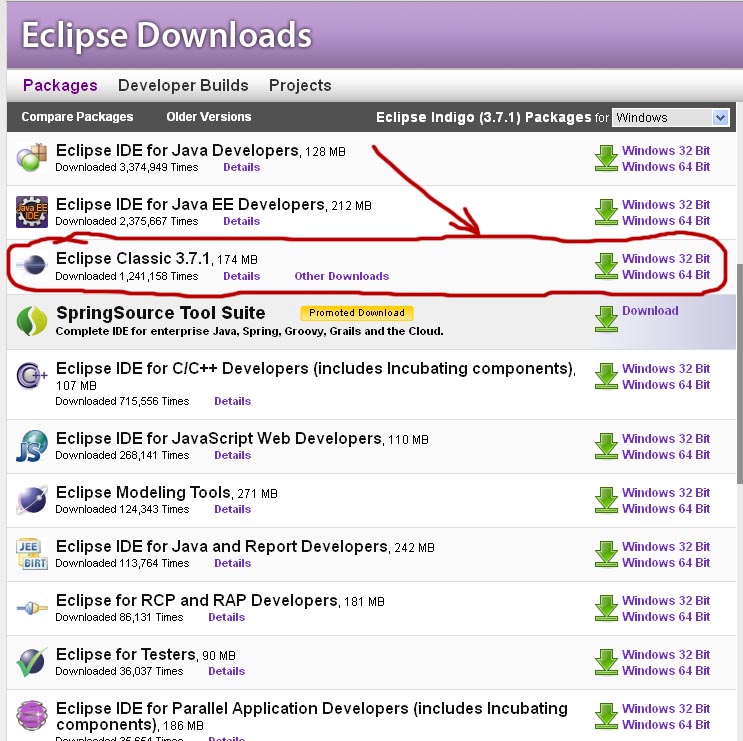Click the Java EE IDE gear icon
The image size is (743, 741).
click(x=32, y=212)
